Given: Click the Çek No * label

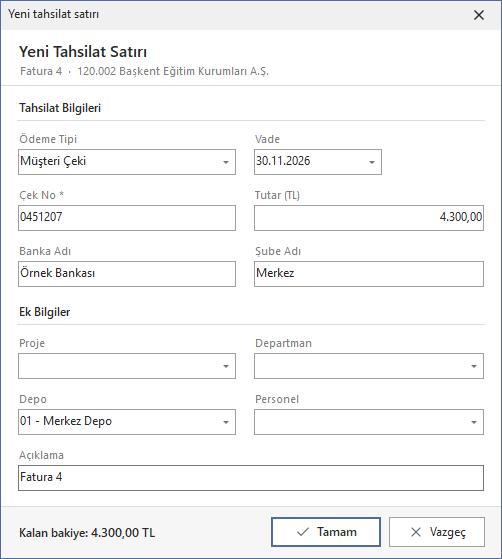Looking at the screenshot, I should 41,195.
